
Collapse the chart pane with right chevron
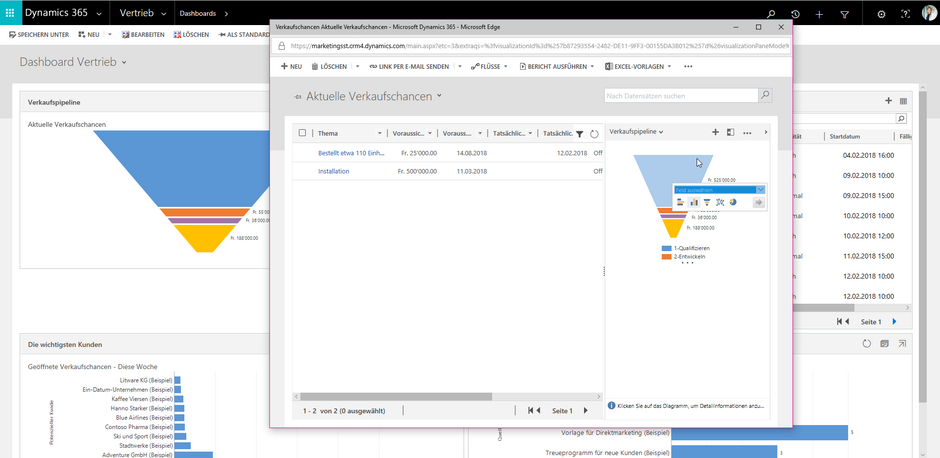[x=766, y=132]
